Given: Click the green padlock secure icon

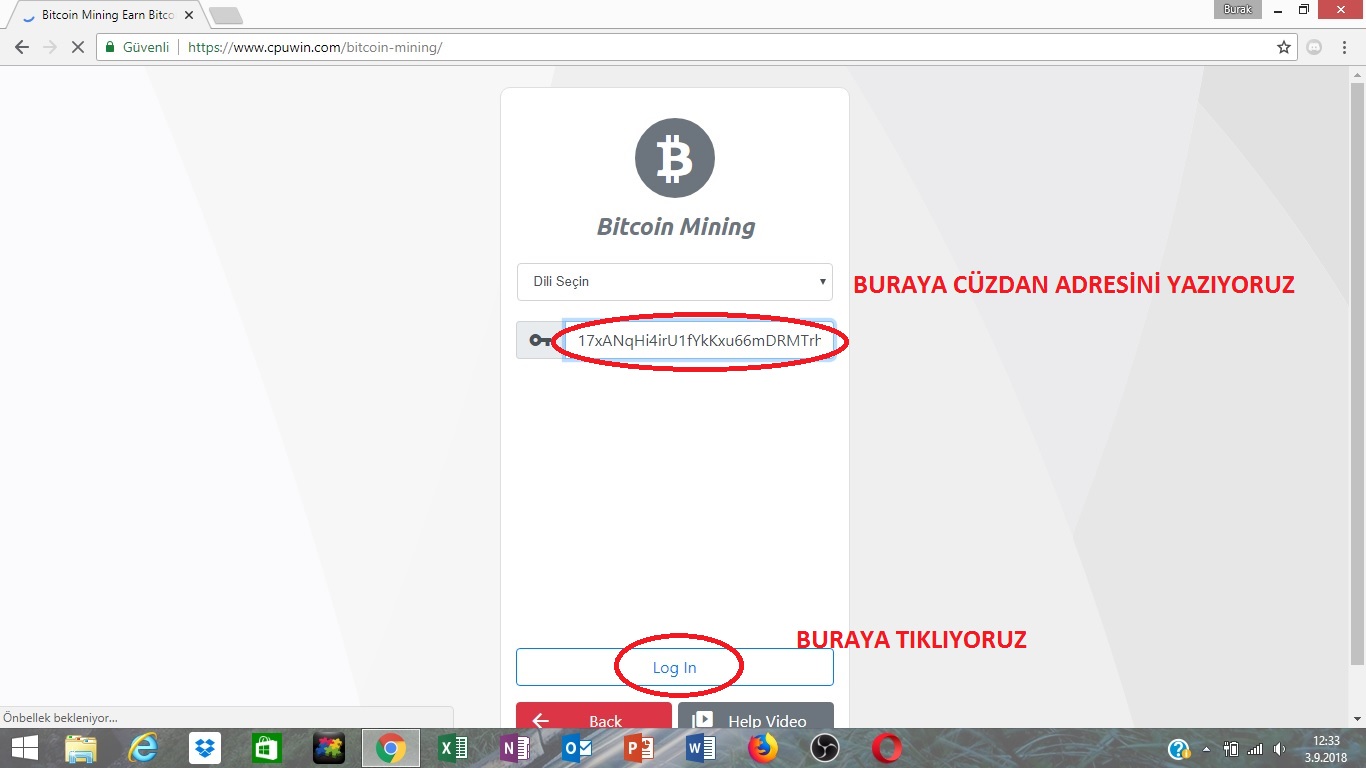Looking at the screenshot, I should click(110, 47).
